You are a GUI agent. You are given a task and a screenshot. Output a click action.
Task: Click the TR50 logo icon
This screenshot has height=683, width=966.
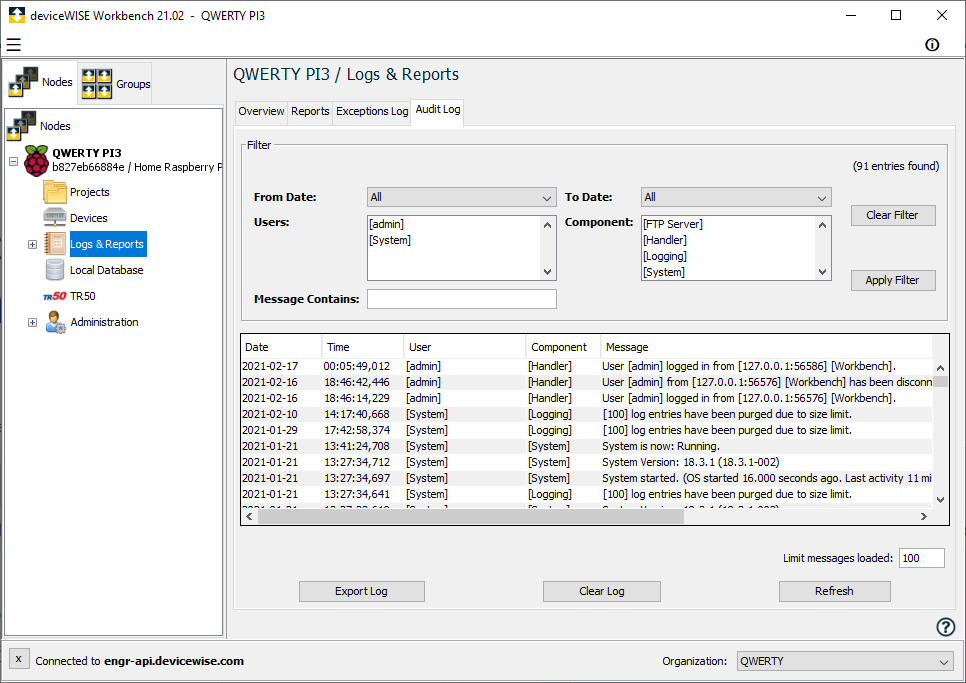[55, 296]
